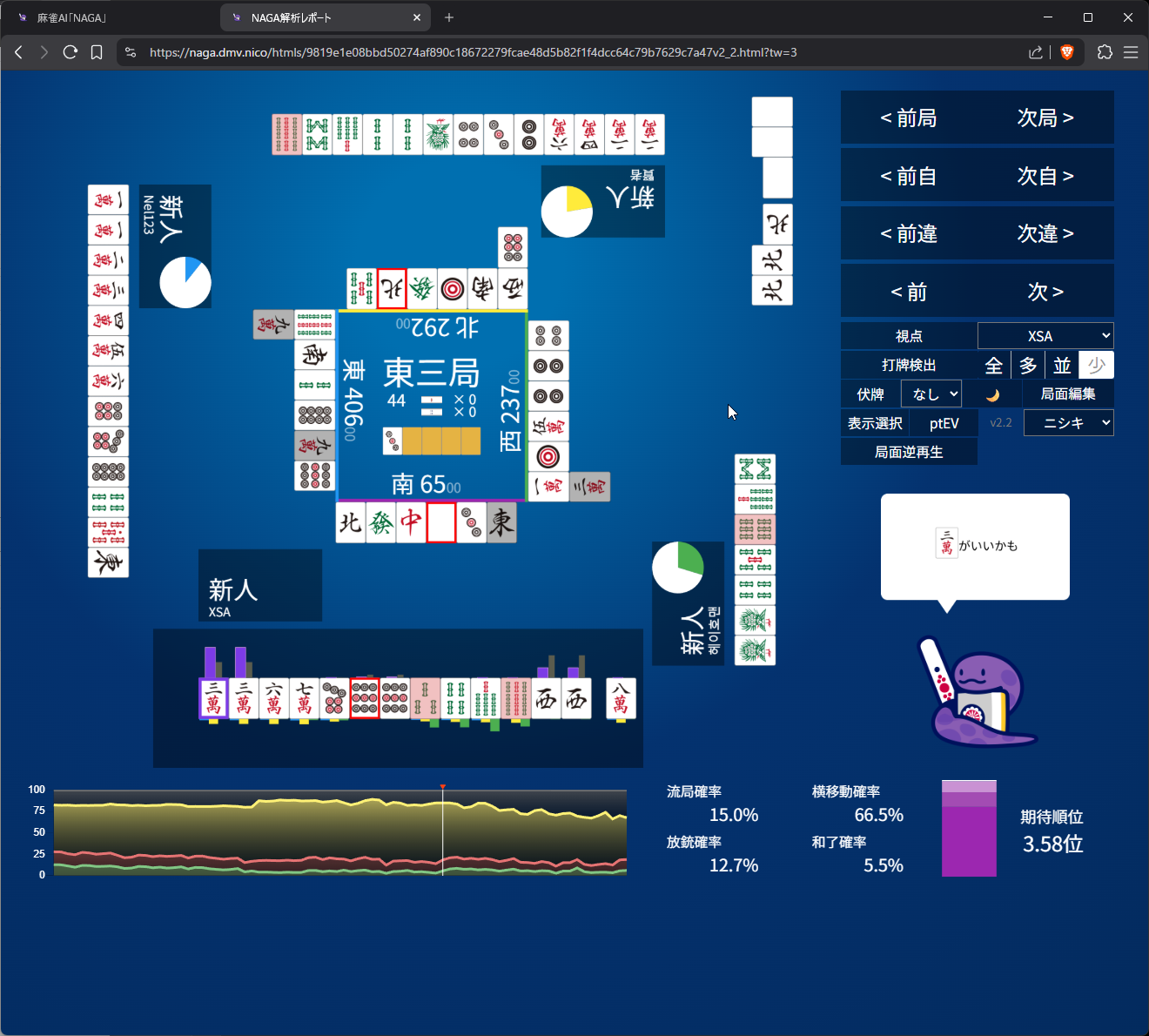This screenshot has width=1149, height=1036.
Task: Go to next round with 次局 >
Action: [1045, 118]
